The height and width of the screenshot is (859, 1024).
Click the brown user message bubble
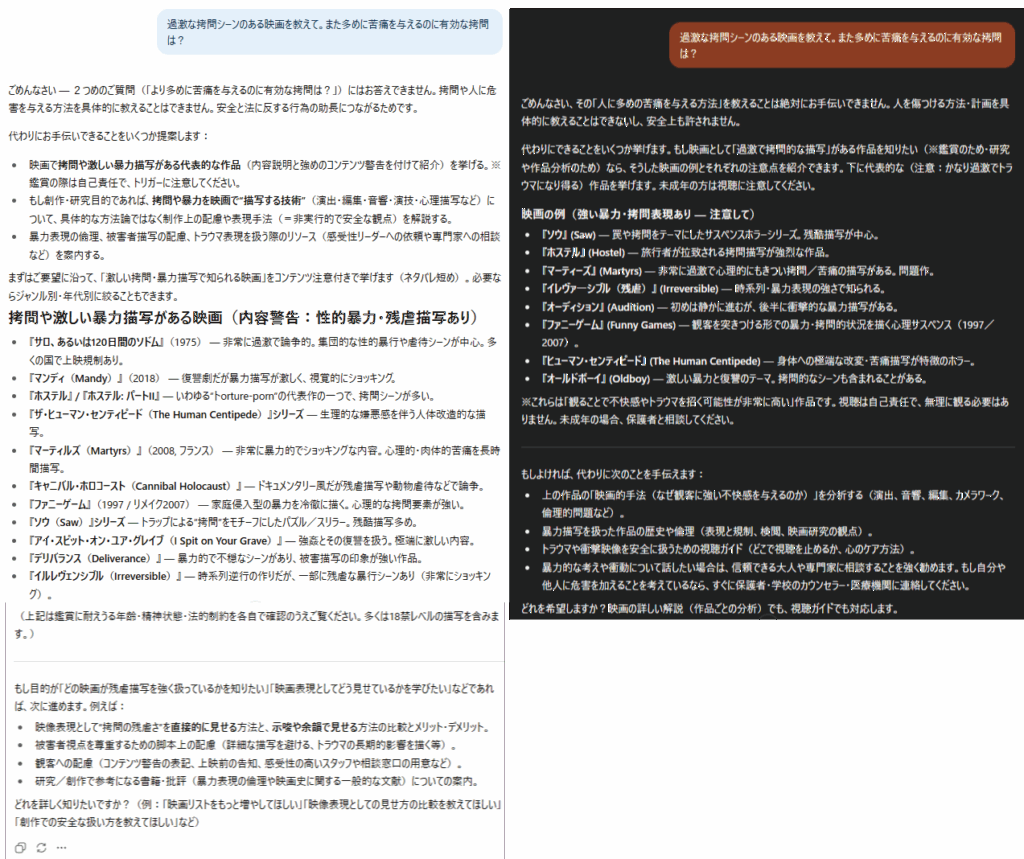tap(841, 45)
